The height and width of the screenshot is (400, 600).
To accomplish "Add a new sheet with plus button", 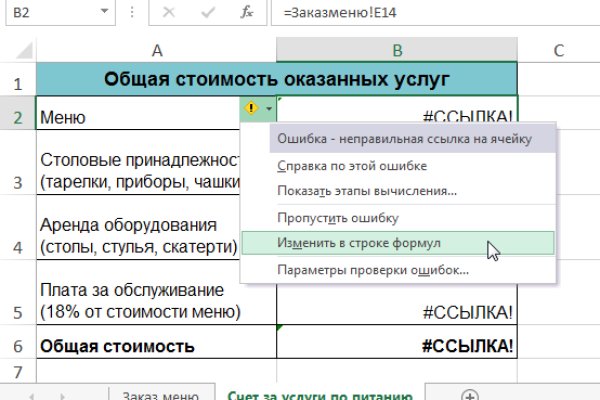I will (469, 395).
